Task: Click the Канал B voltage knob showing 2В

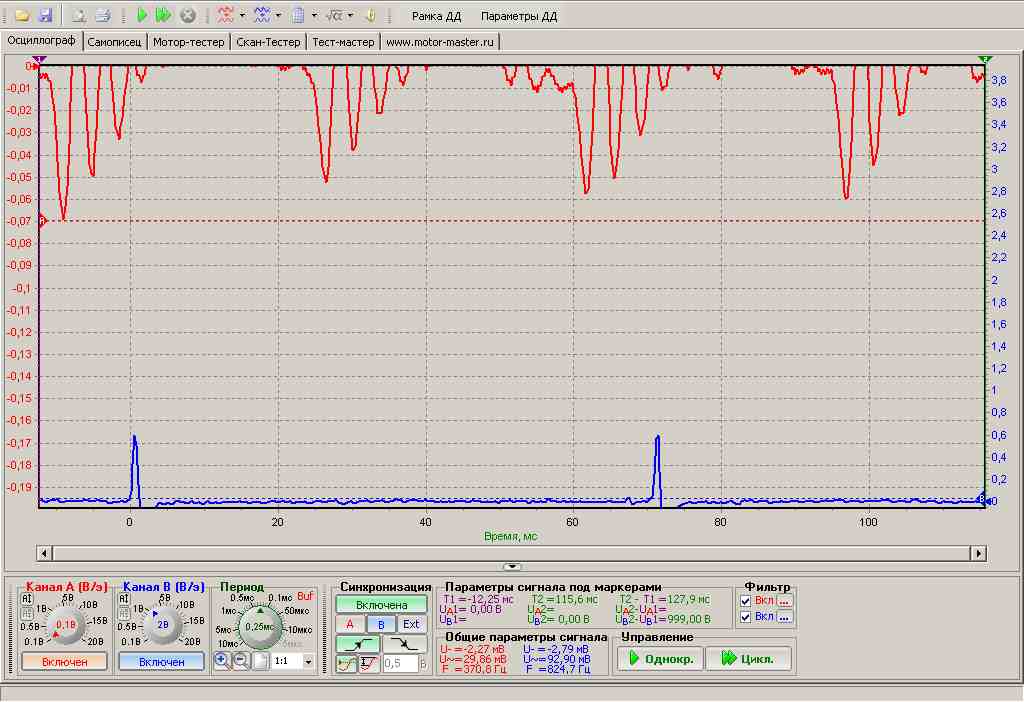Action: coord(162,625)
